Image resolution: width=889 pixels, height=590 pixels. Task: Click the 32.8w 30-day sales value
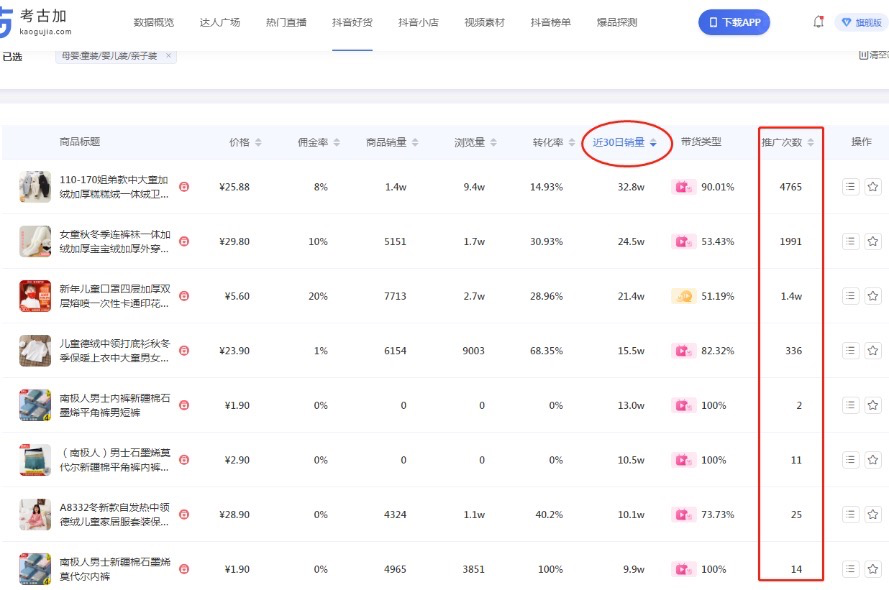tap(631, 186)
